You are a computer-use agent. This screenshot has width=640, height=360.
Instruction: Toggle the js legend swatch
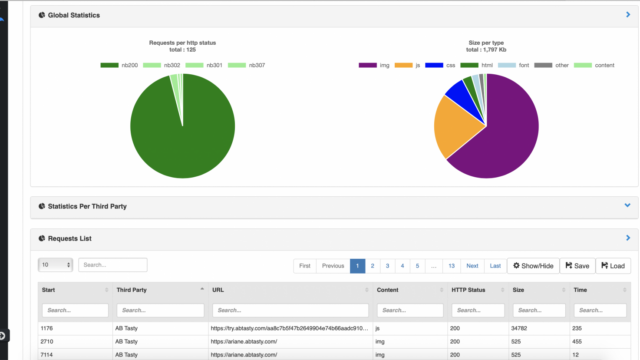404,65
